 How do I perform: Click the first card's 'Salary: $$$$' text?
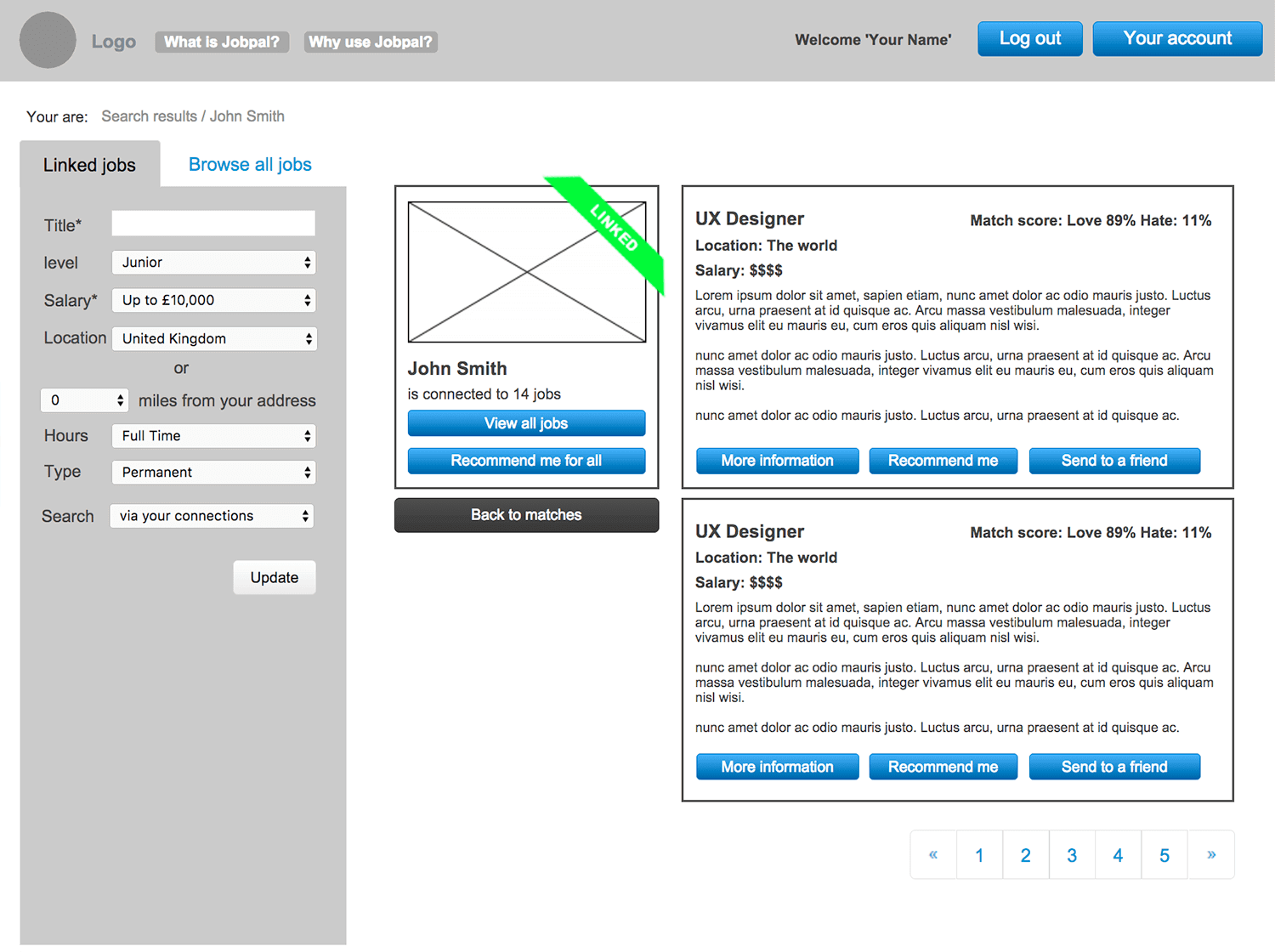point(739,270)
